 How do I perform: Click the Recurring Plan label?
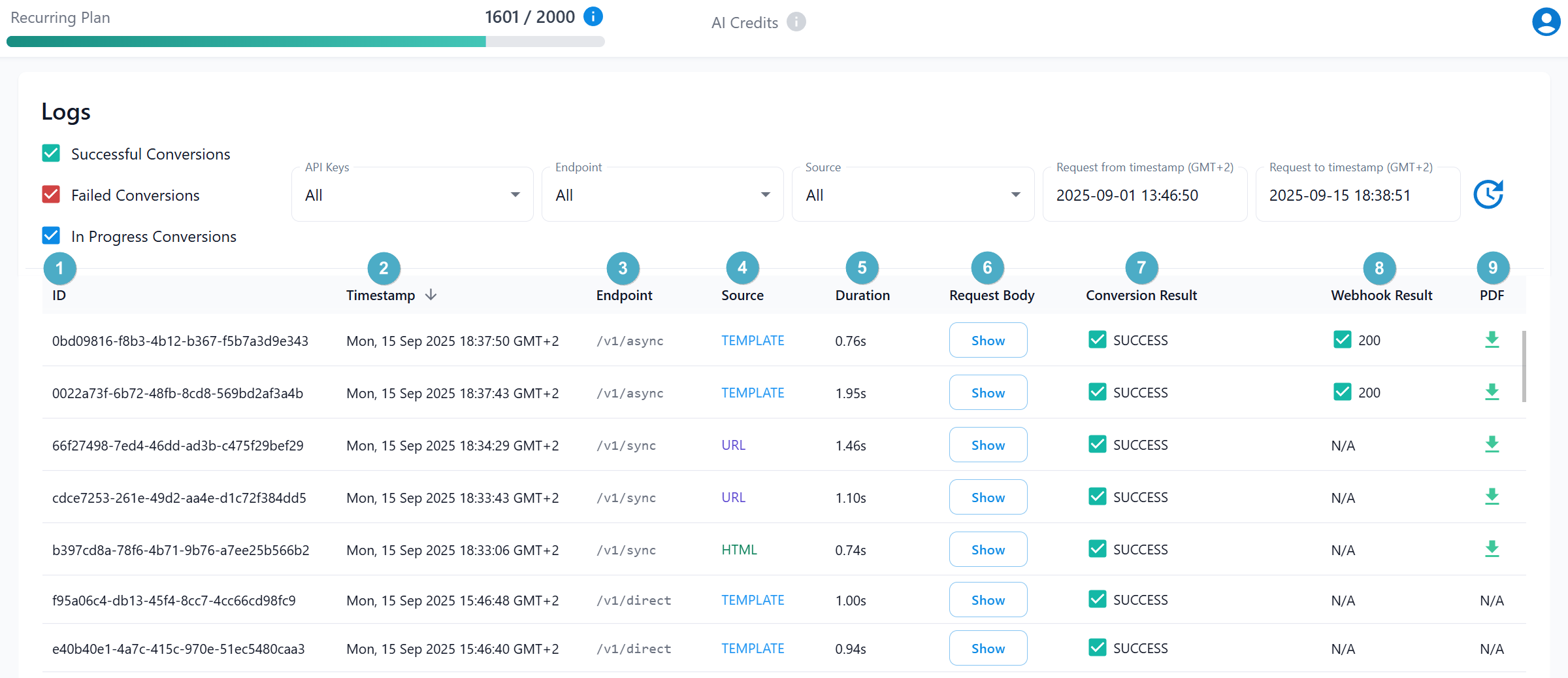click(x=59, y=18)
